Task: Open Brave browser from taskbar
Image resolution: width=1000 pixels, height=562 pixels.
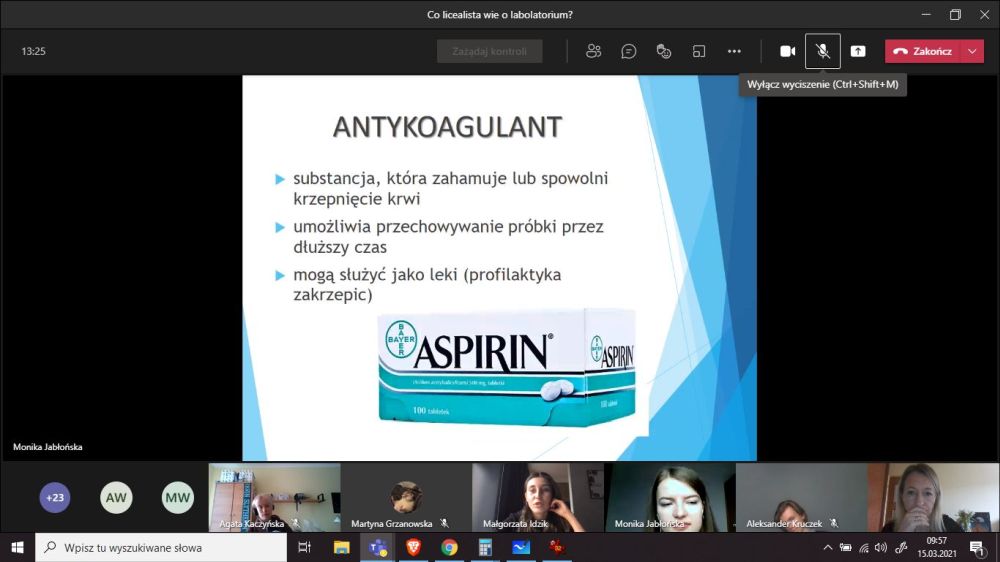Action: coord(413,547)
